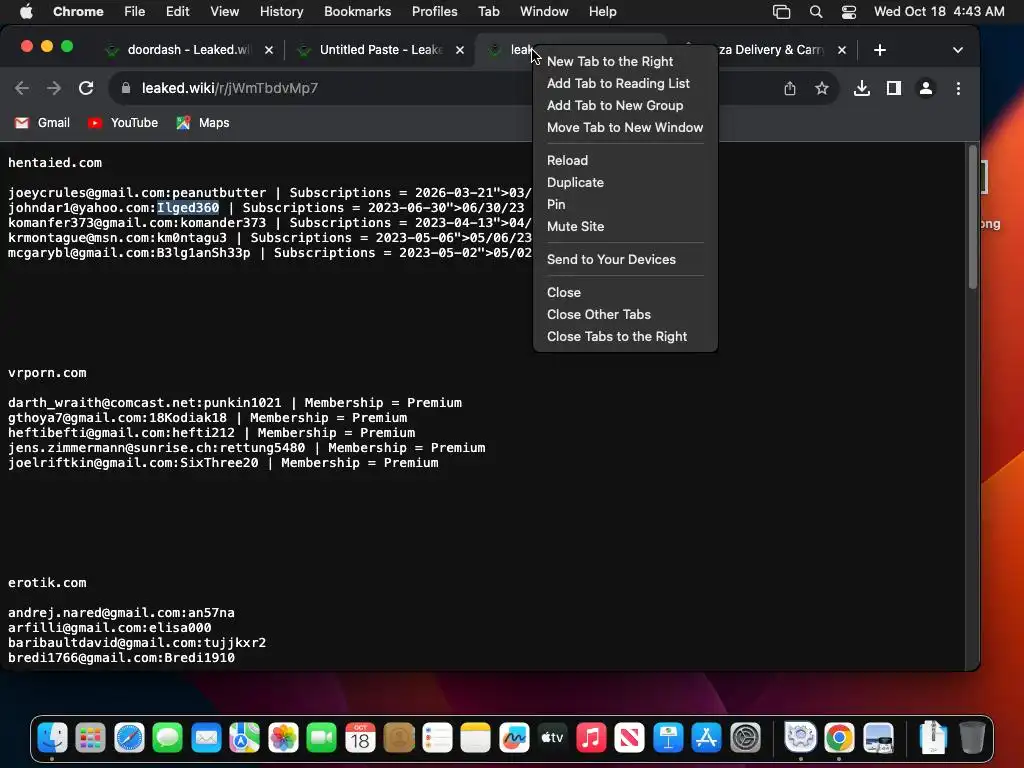Screen dimensions: 1024x768
Task: Close the doordash tab
Action: coord(268,50)
